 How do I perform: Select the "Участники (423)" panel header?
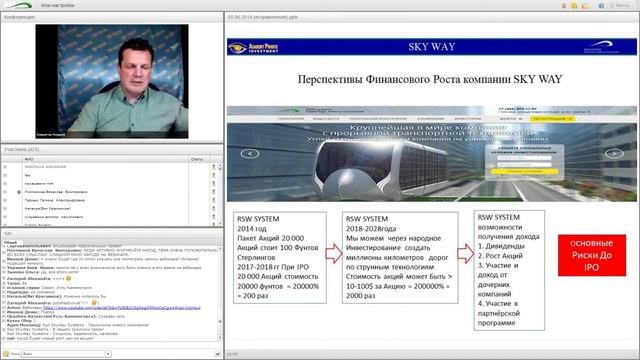coord(112,149)
